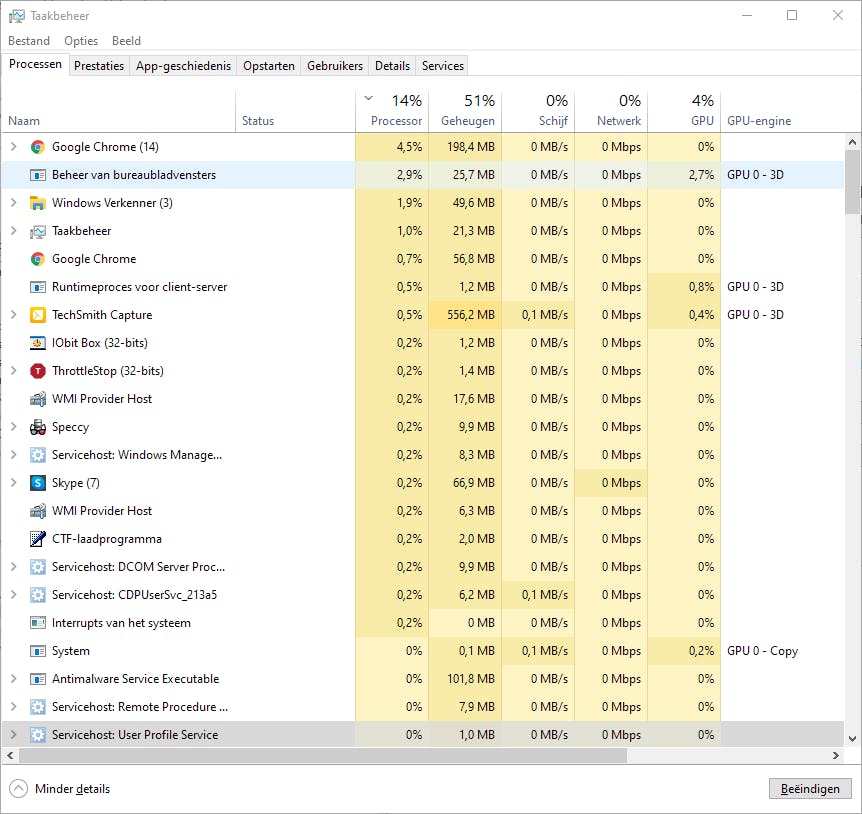Click the Windows Verkenner folder icon
The width and height of the screenshot is (862, 814).
pos(37,203)
